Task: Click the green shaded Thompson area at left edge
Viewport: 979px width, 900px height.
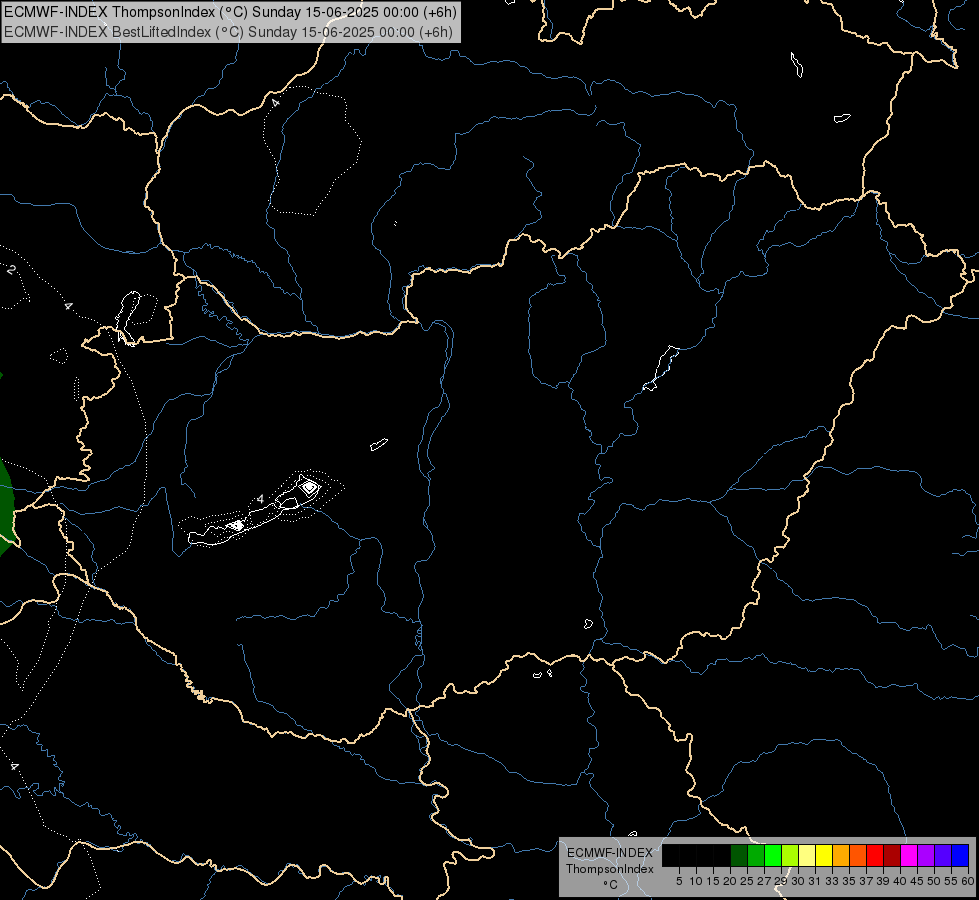Action: (6, 505)
